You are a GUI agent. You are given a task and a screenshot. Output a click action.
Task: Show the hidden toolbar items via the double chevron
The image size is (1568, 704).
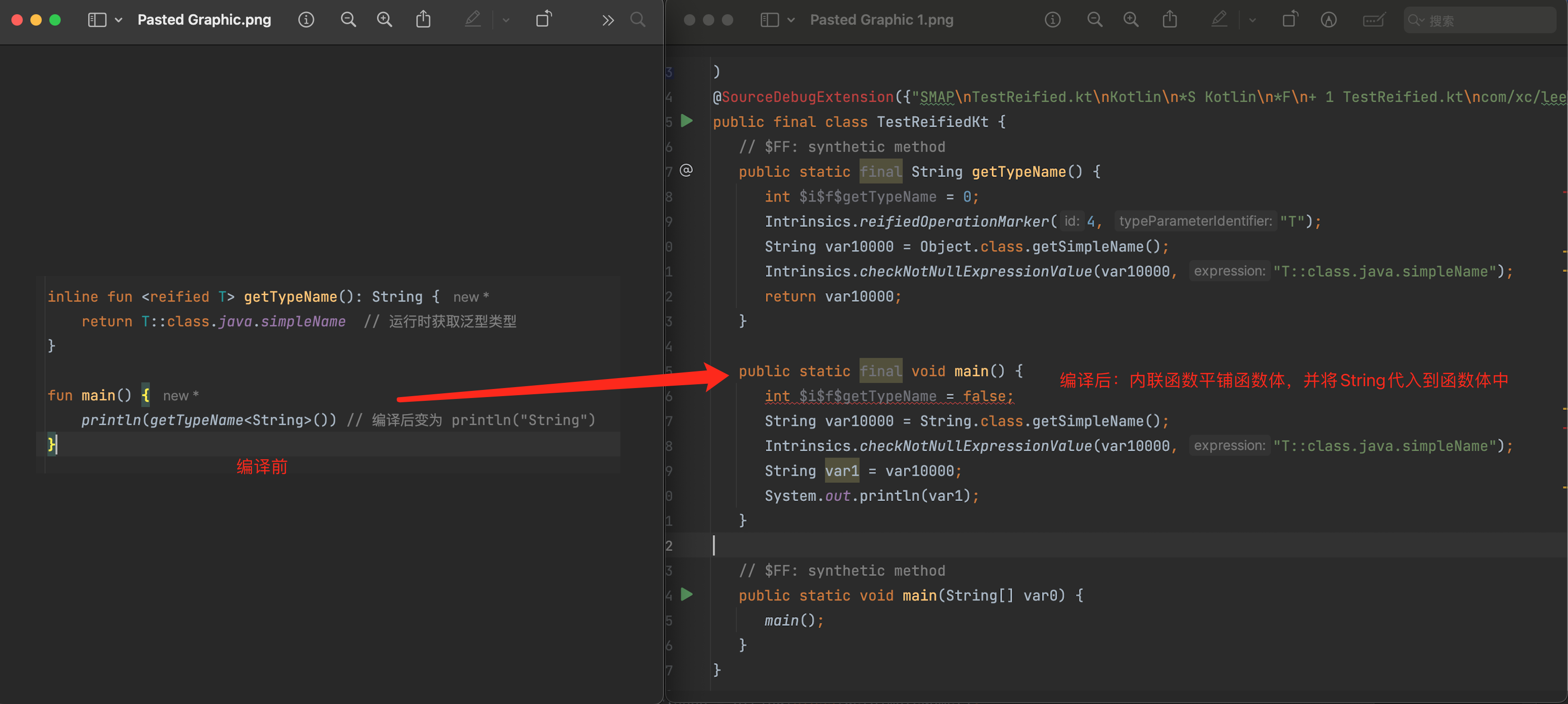coord(608,20)
